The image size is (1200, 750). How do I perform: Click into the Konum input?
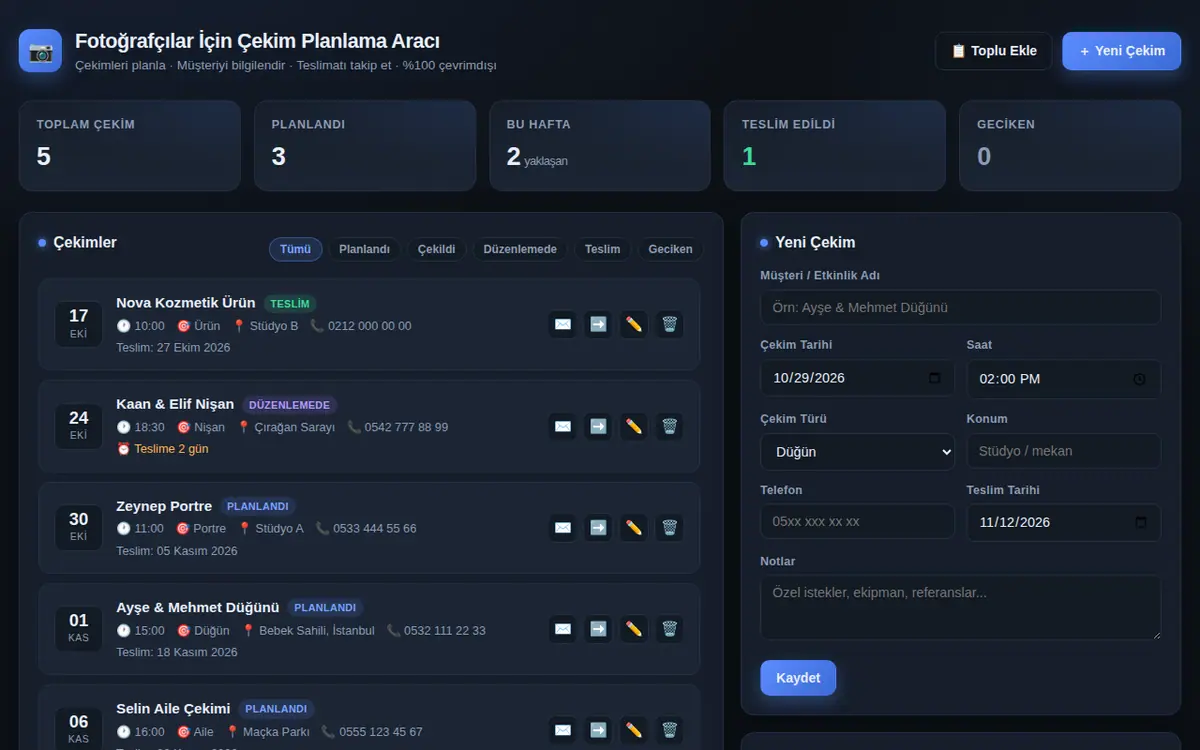click(1064, 451)
